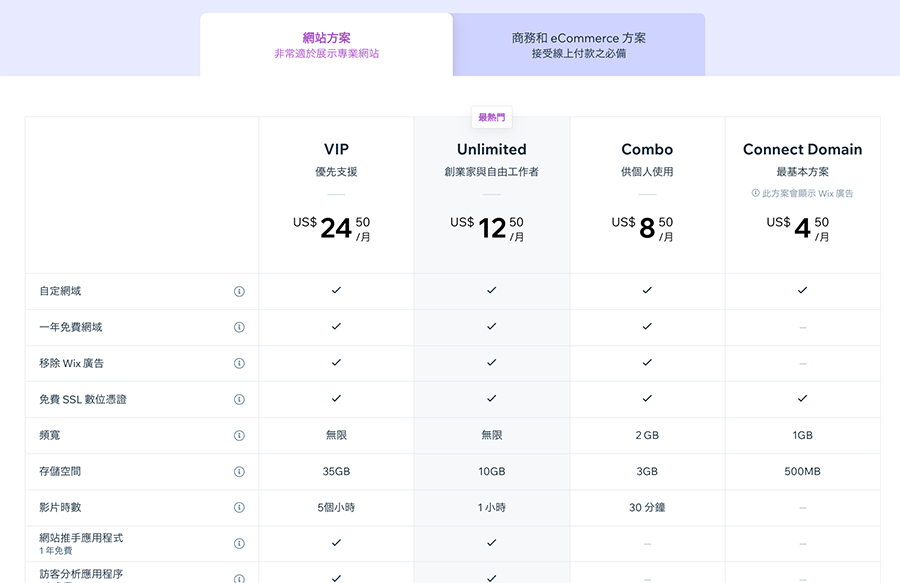Select the VIP plan heading
The height and width of the screenshot is (583, 900).
click(336, 149)
